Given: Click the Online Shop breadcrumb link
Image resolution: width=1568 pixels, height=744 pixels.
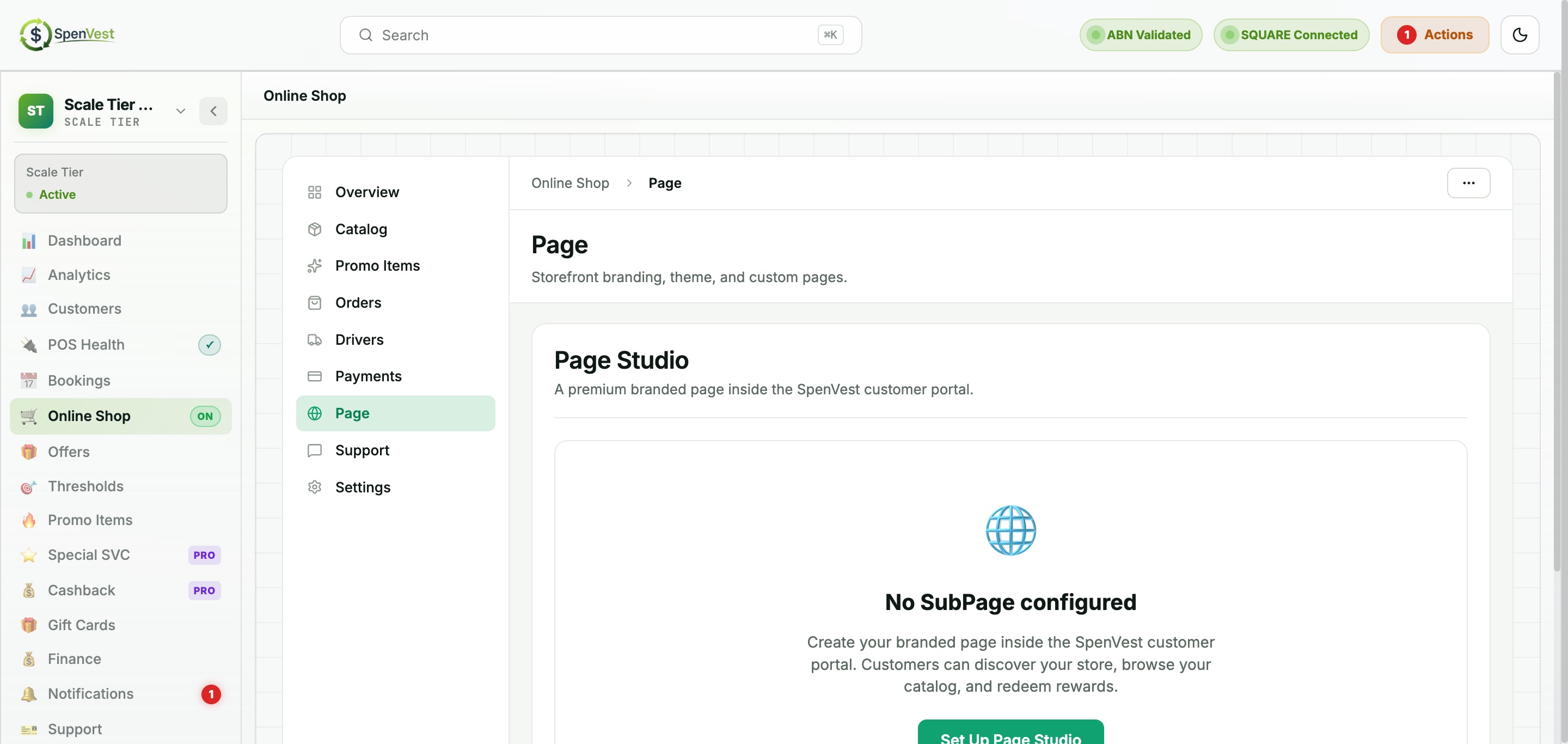Looking at the screenshot, I should pyautogui.click(x=569, y=183).
